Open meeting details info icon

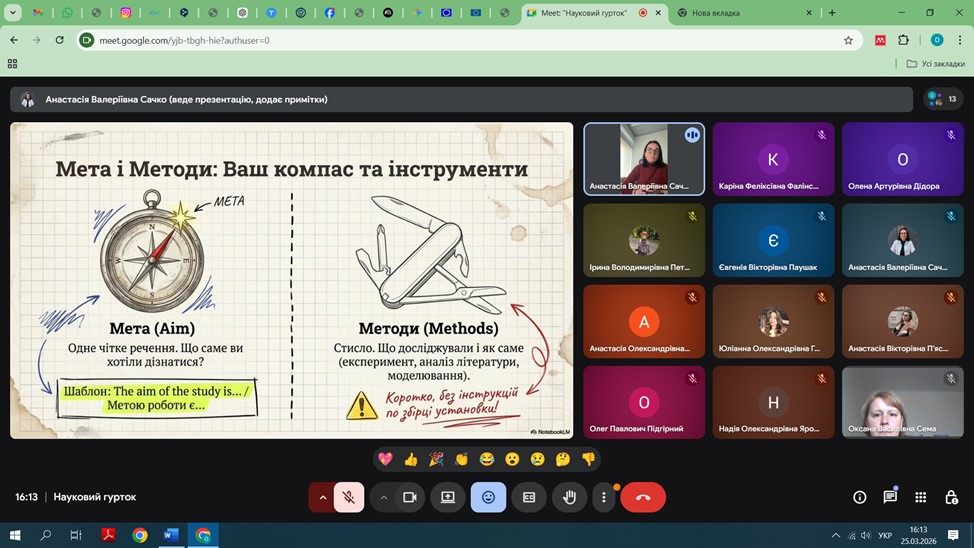pyautogui.click(x=860, y=497)
